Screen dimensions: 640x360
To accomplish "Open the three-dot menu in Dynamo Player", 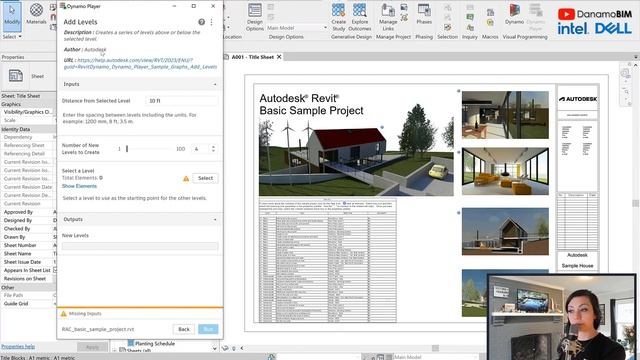I will [x=211, y=22].
